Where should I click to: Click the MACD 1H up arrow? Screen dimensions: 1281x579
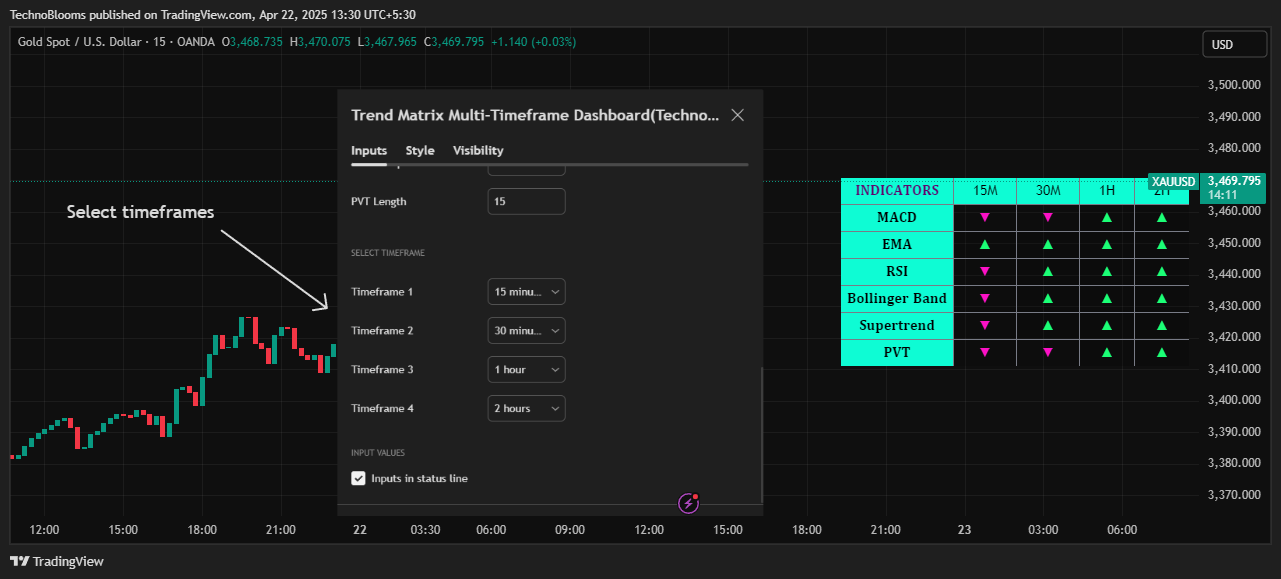[1107, 217]
